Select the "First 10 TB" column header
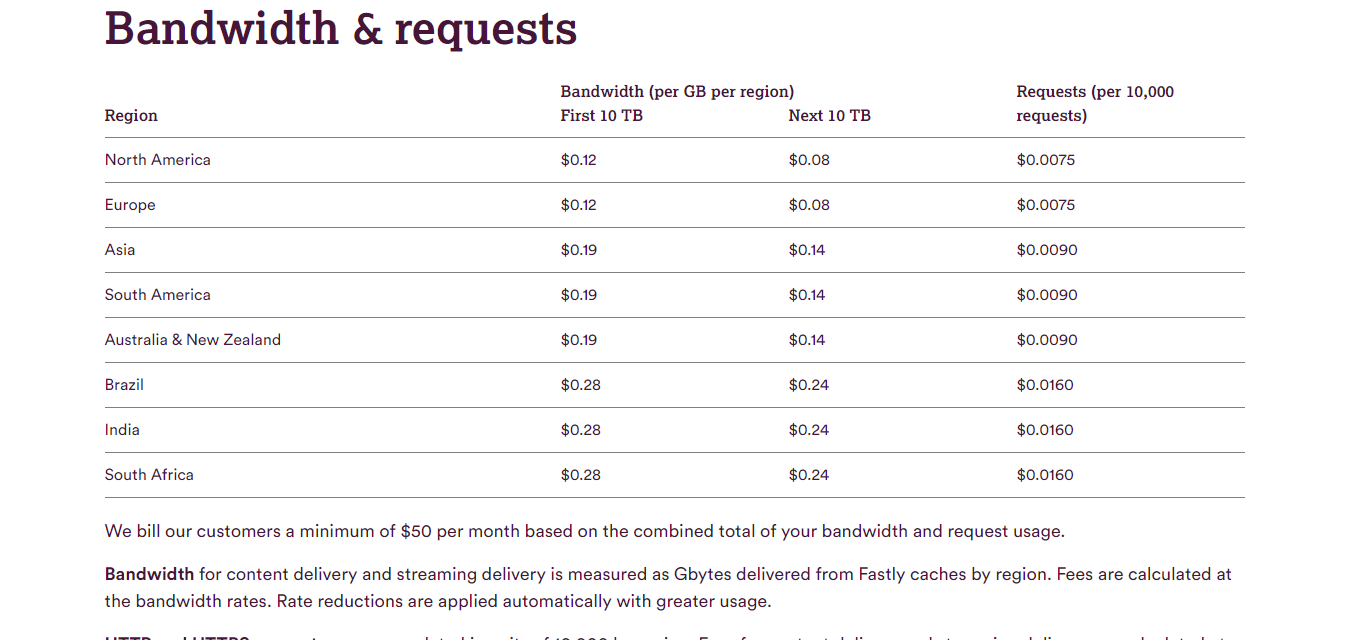Viewport: 1349px width, 640px height. [601, 116]
